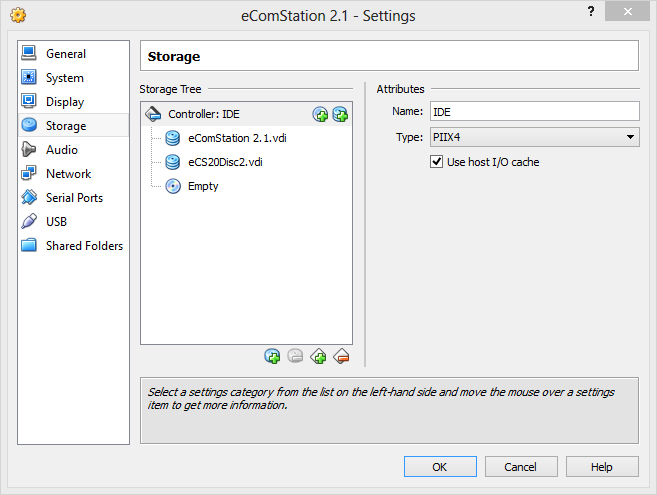Open the controller Type dropdown showing PIIX4
Screen dimensions: 657x495
tap(535, 137)
